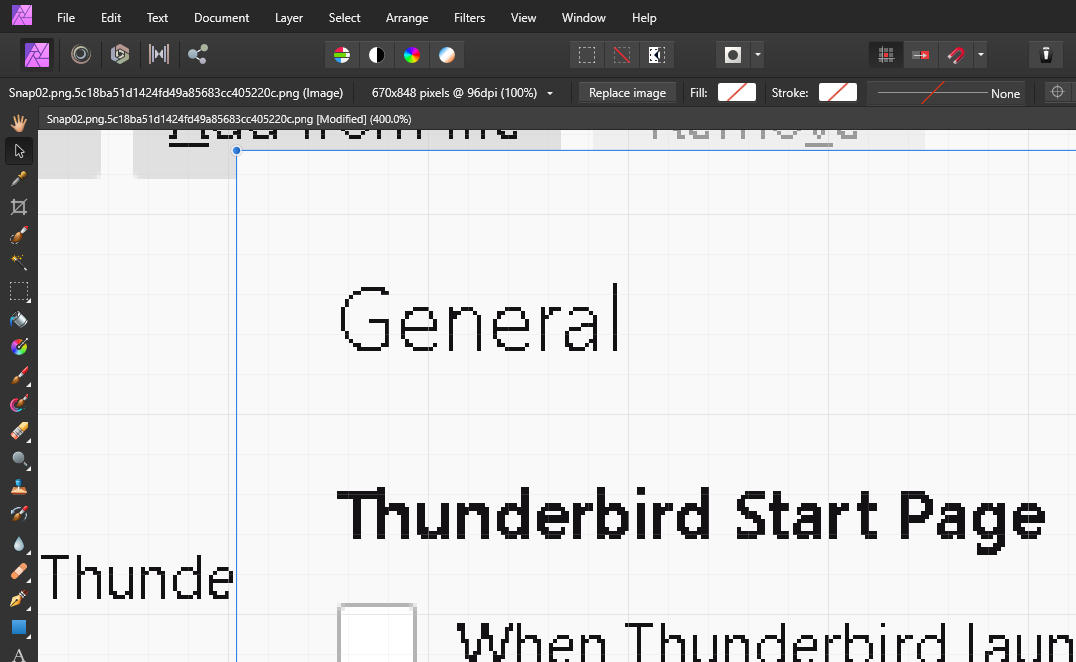Open the View menu
This screenshot has width=1076, height=662.
pos(524,18)
